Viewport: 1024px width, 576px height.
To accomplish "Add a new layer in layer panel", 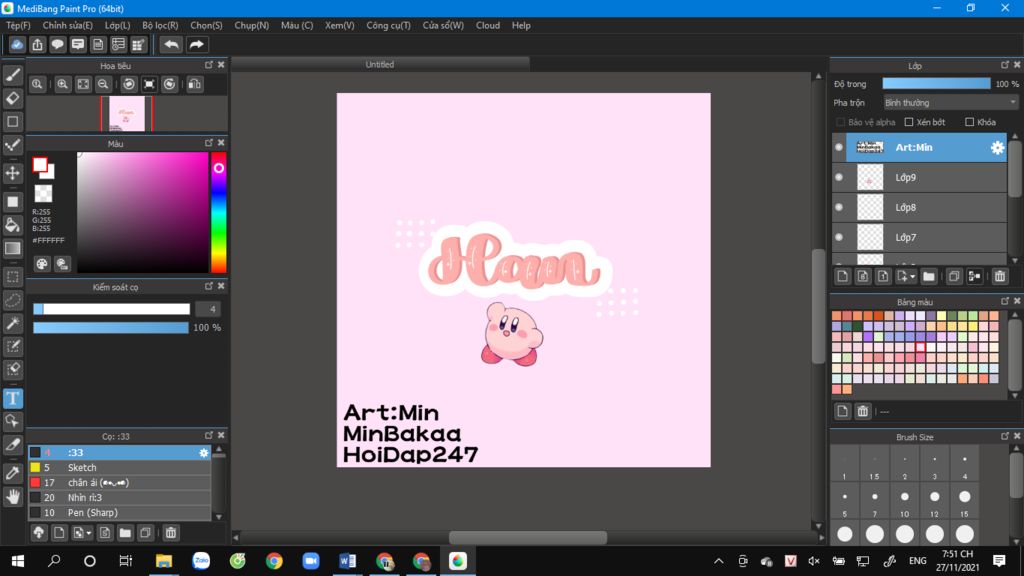I will 842,276.
